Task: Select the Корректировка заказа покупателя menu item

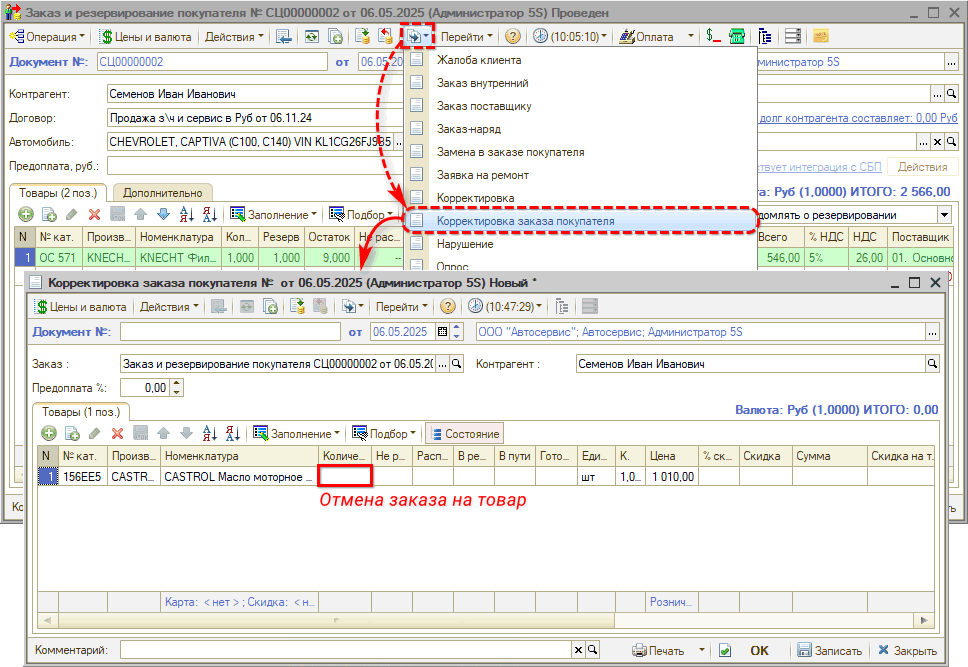Action: (x=525, y=220)
